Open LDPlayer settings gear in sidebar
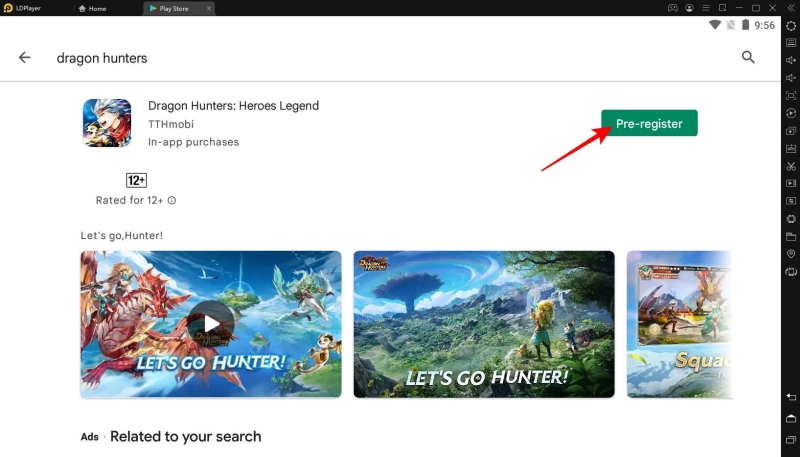 791,26
